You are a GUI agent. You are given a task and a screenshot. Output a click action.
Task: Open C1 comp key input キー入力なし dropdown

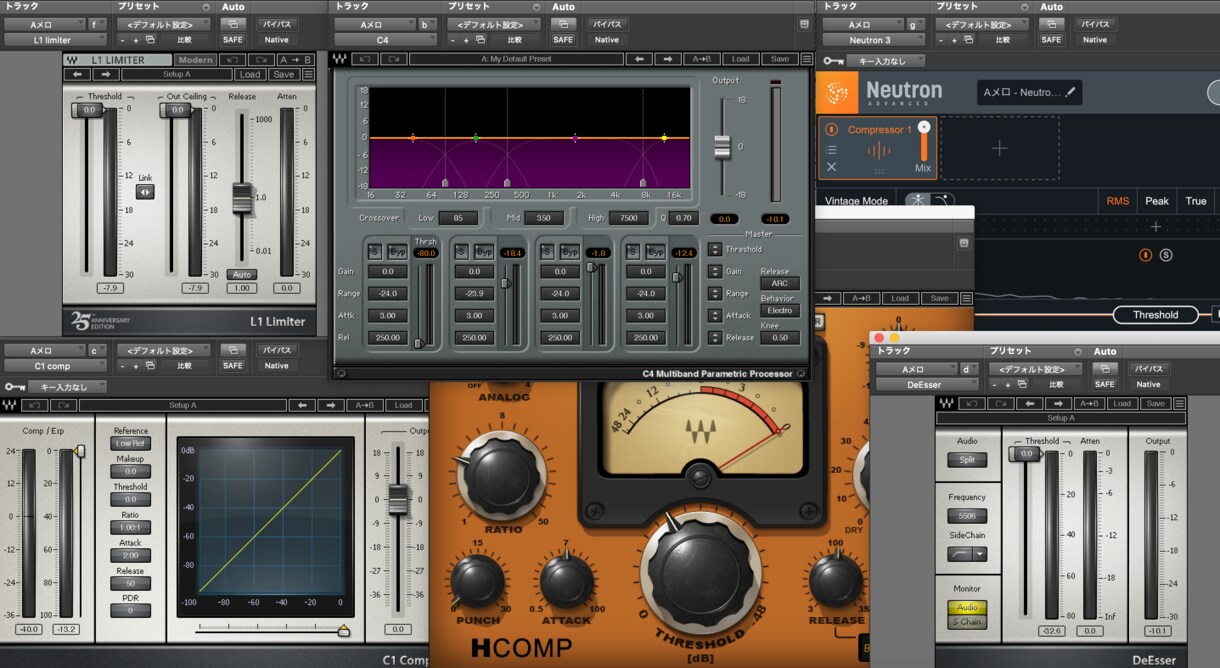[x=66, y=386]
